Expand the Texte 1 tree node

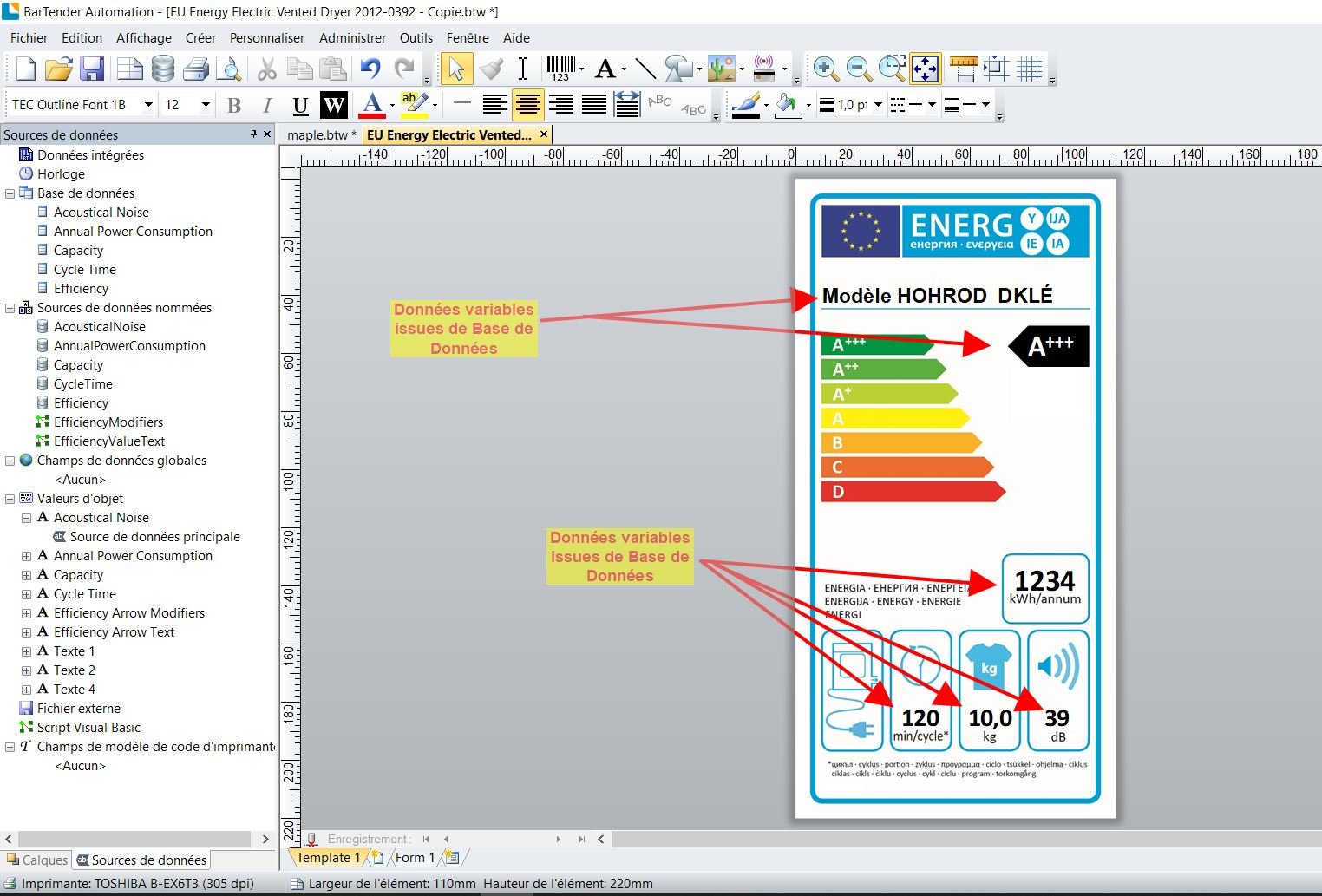click(26, 651)
